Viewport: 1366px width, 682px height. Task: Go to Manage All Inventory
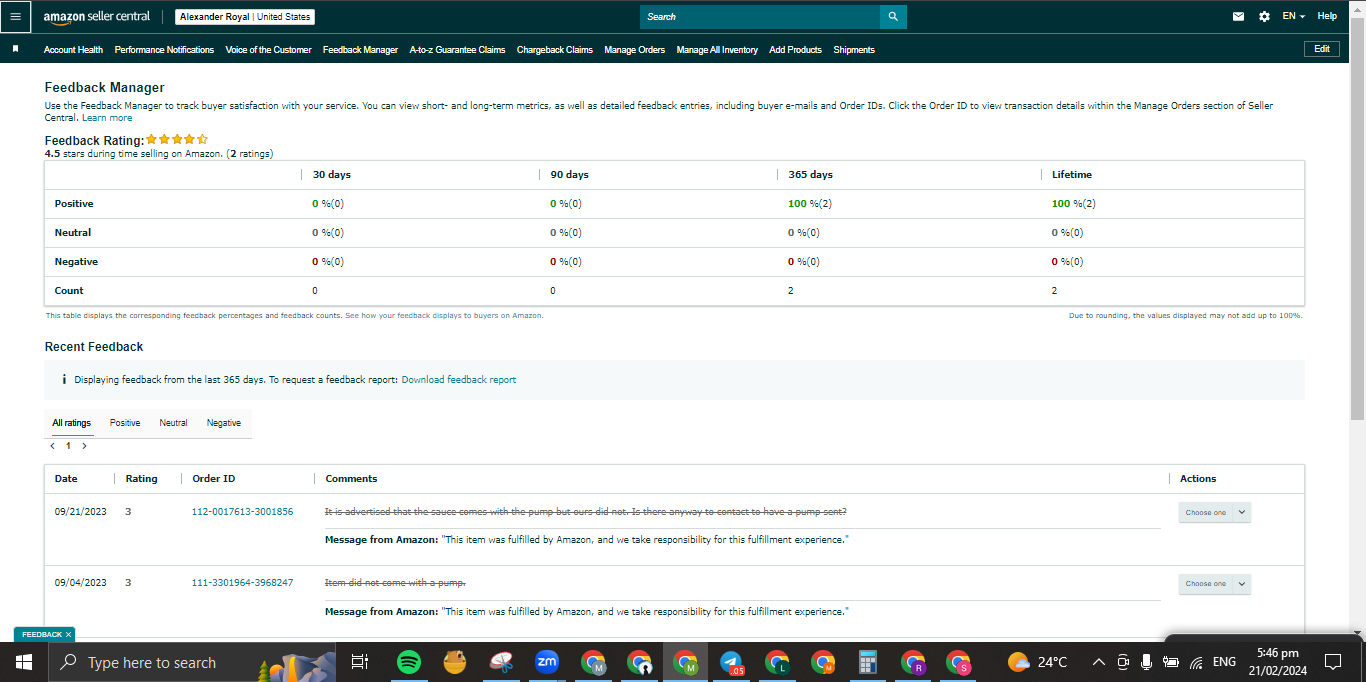tap(717, 50)
